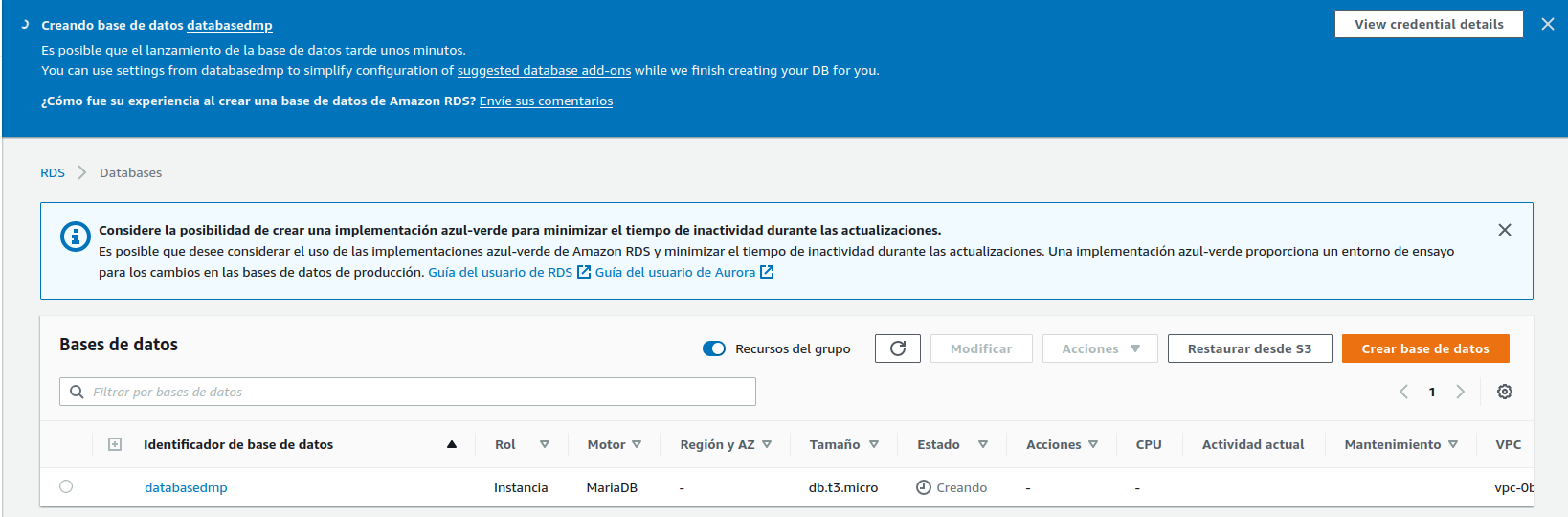Toggle Recursos del grupo switch
Screen dimensions: 1568x517
click(714, 348)
